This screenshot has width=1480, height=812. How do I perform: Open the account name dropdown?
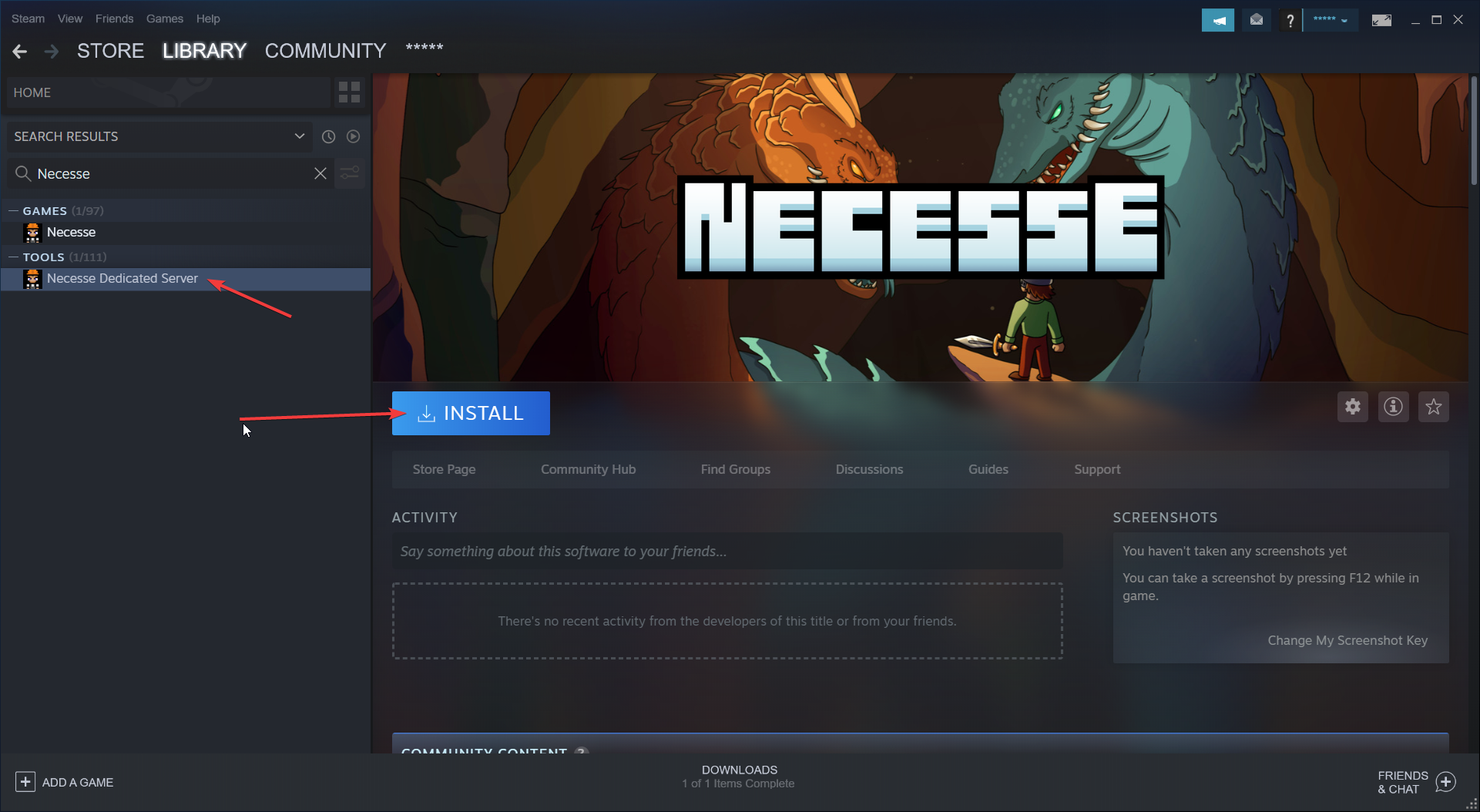[1331, 20]
